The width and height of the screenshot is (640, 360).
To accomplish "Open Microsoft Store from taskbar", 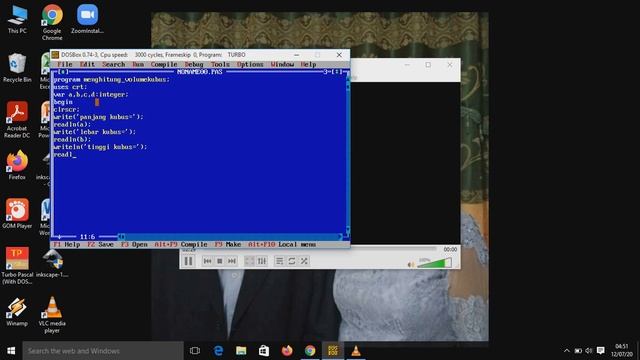I will [264, 351].
